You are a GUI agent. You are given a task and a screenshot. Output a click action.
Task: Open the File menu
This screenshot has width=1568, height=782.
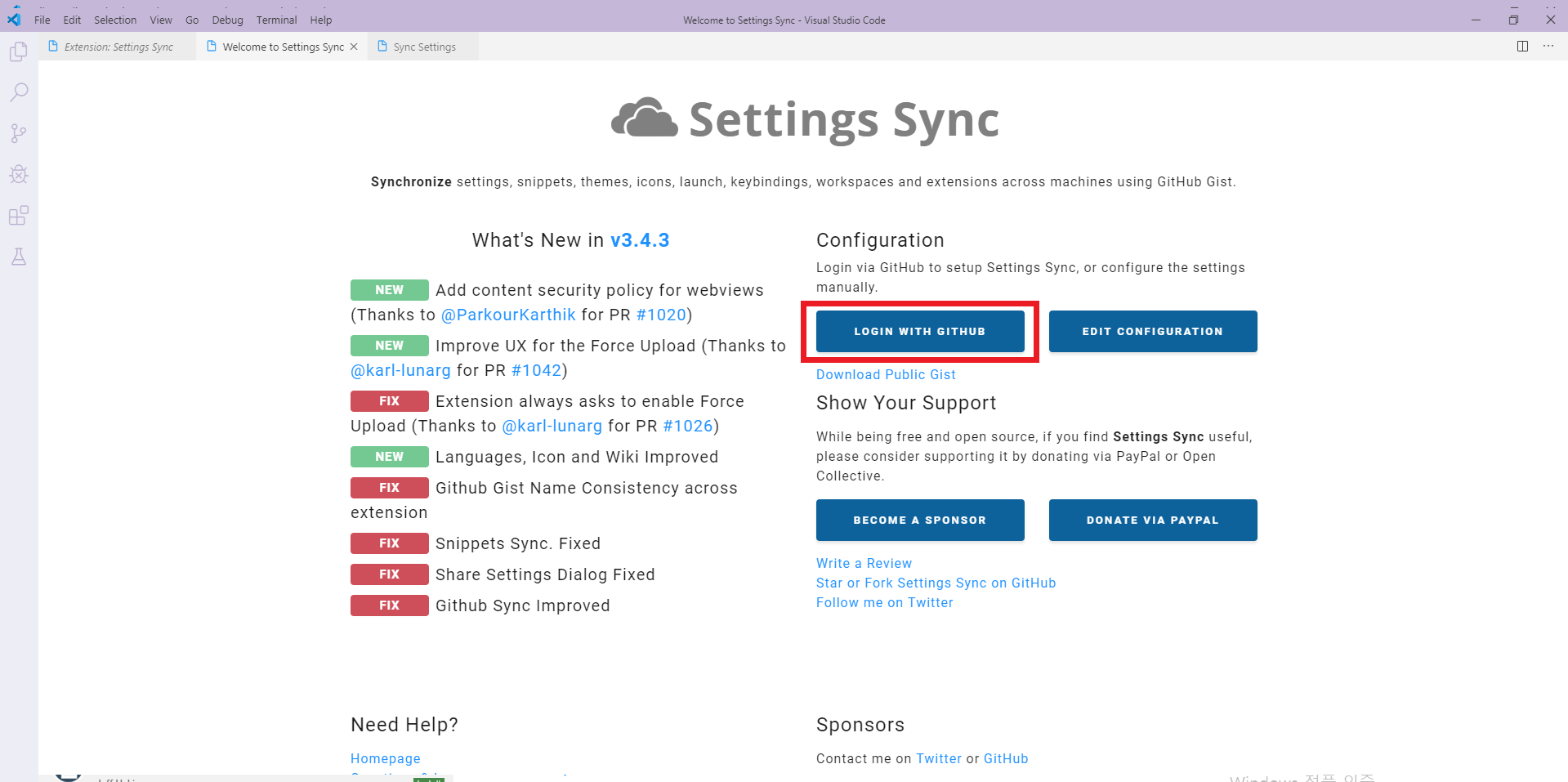coord(42,20)
